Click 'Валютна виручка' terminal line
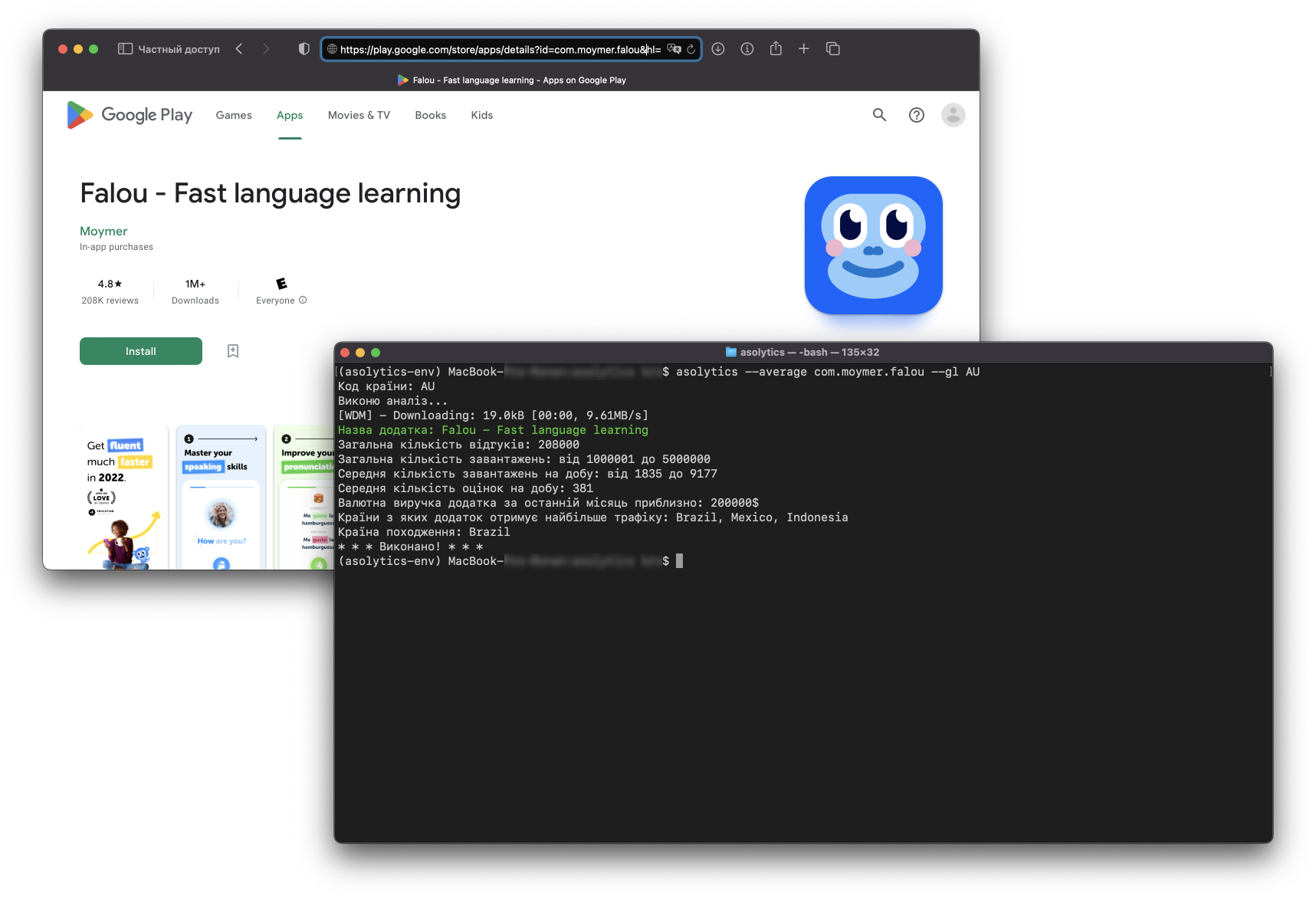 (548, 503)
